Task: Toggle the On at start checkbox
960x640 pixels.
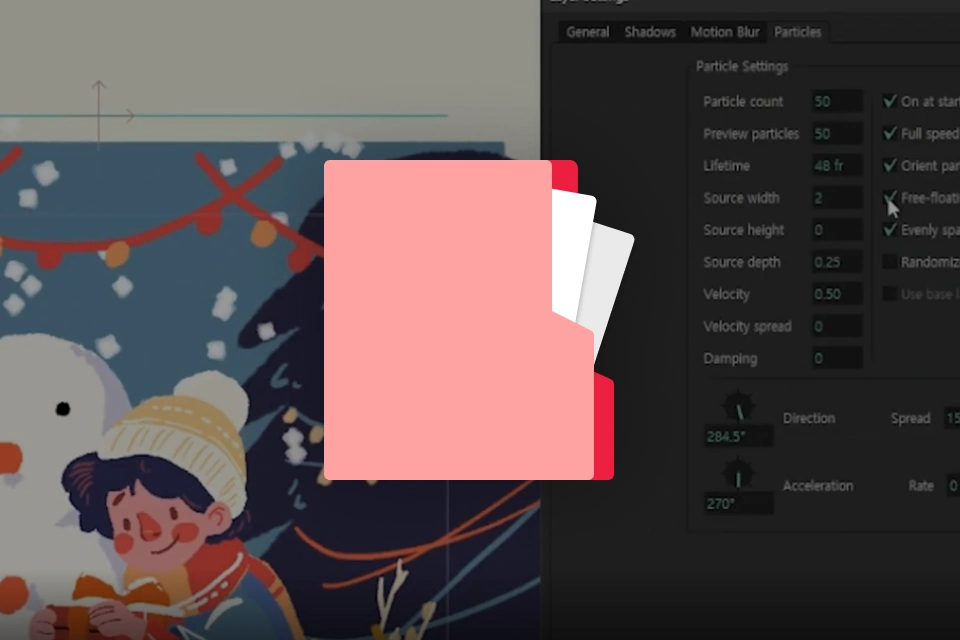Action: [x=890, y=101]
